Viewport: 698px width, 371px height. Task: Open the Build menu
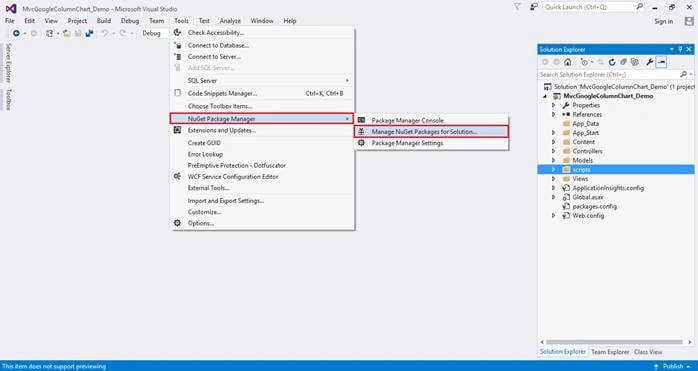(x=104, y=21)
